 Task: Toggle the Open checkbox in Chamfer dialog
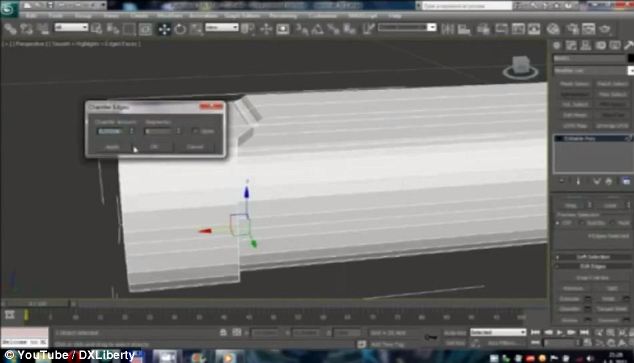tap(195, 131)
